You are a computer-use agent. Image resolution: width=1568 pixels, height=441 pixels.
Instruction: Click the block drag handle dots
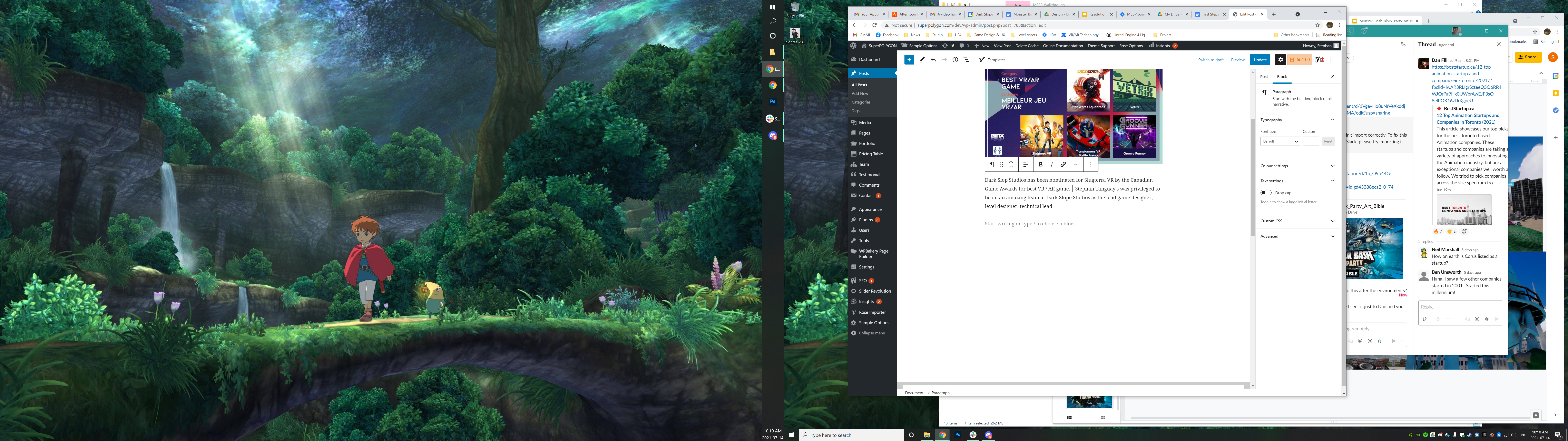1002,165
